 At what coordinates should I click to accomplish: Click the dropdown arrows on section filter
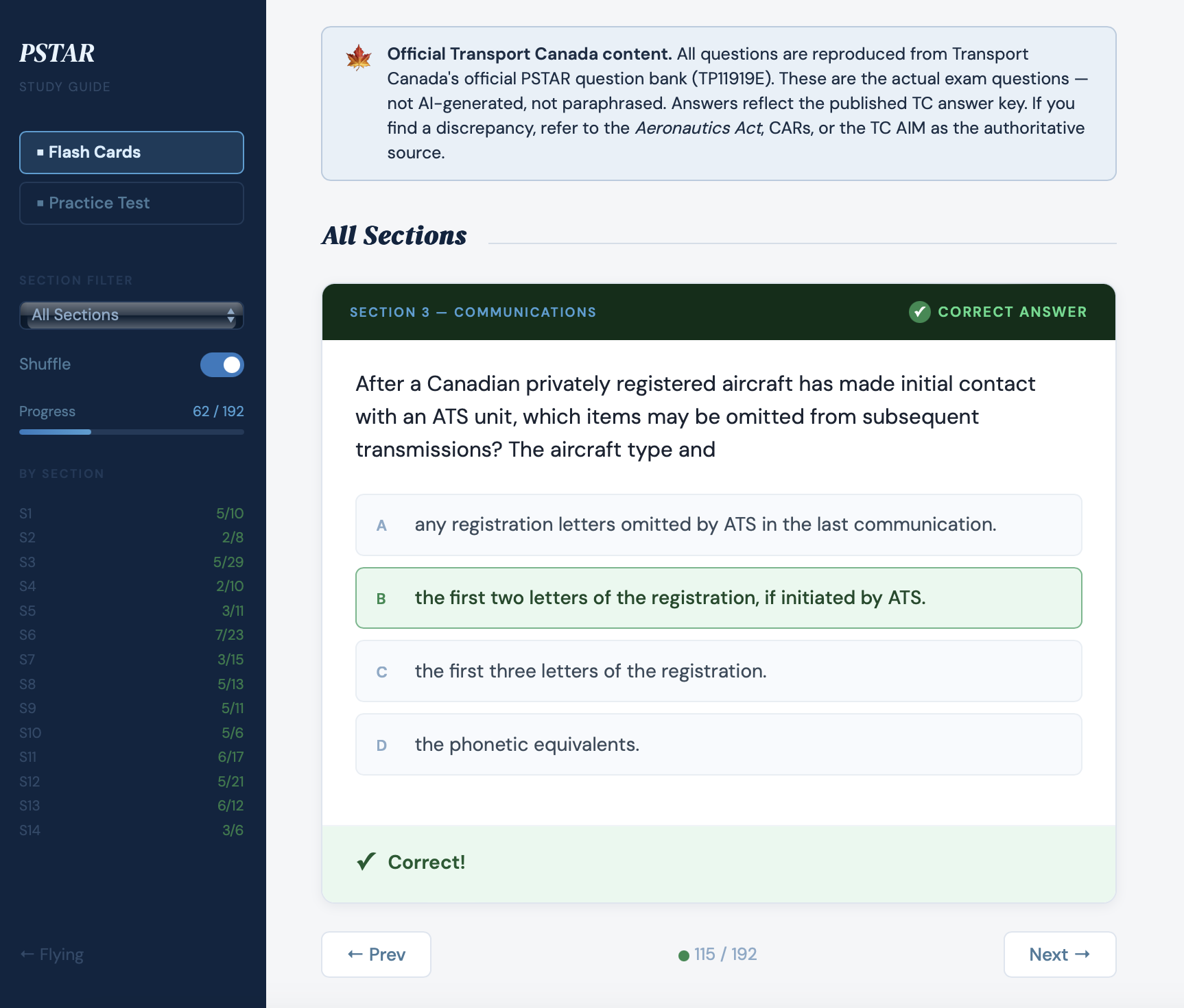[231, 315]
